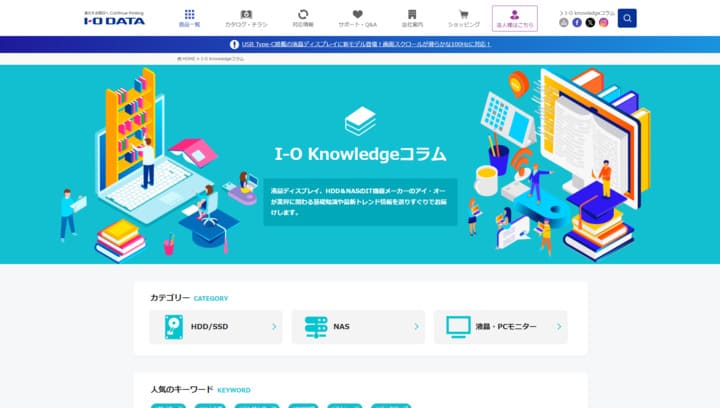
Task: Open ショッピング cart in the header
Action: [x=464, y=18]
